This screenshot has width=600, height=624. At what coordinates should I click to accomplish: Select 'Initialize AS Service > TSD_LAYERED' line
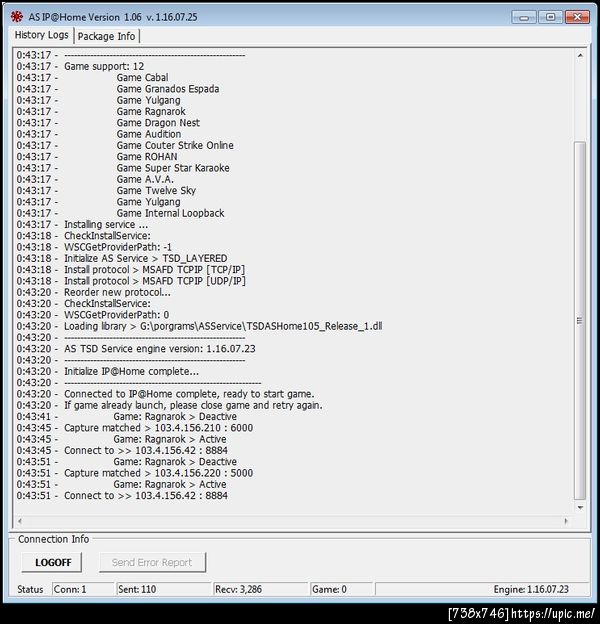pos(122,258)
